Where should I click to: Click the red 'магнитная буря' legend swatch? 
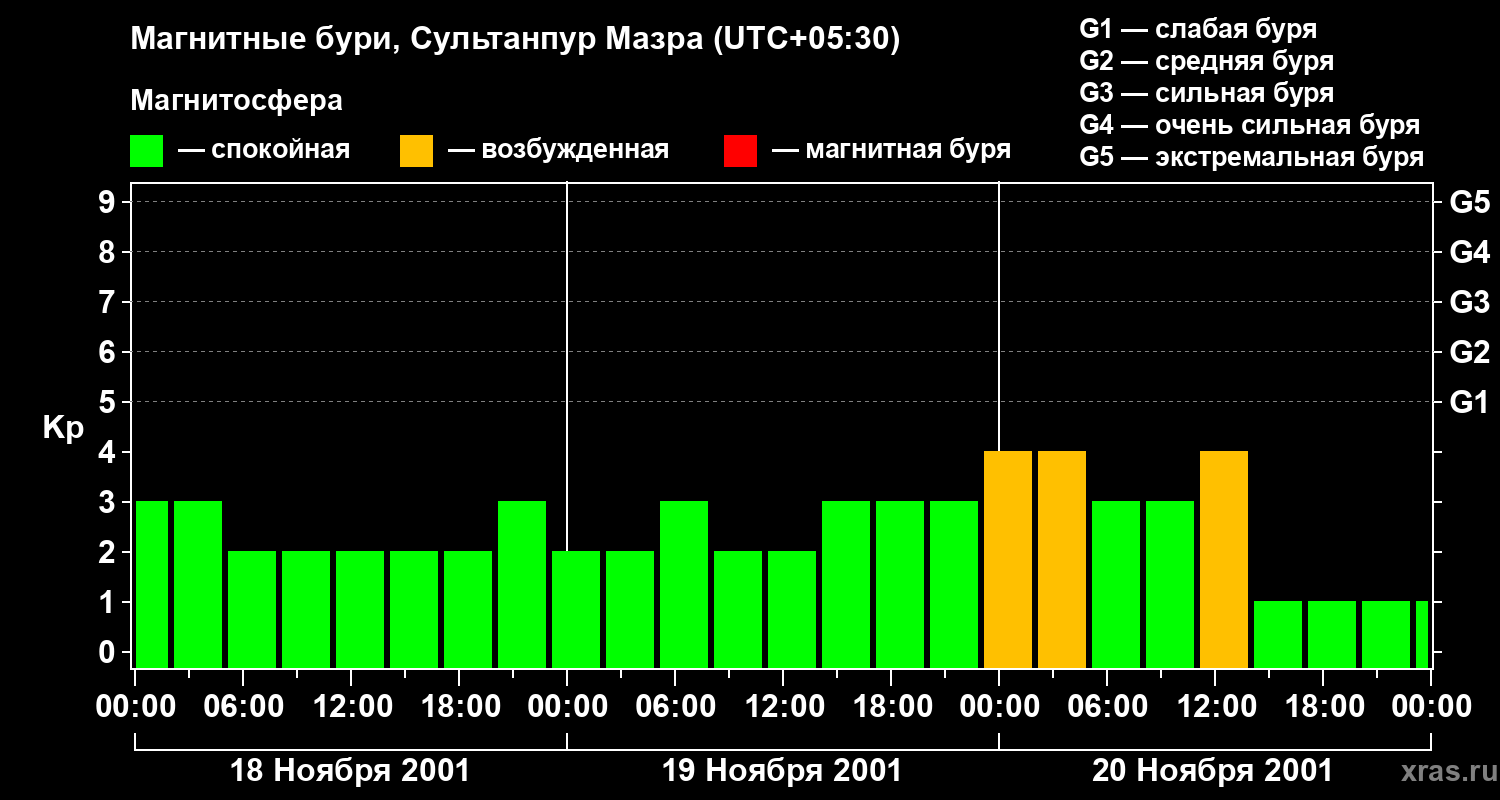coord(740,151)
